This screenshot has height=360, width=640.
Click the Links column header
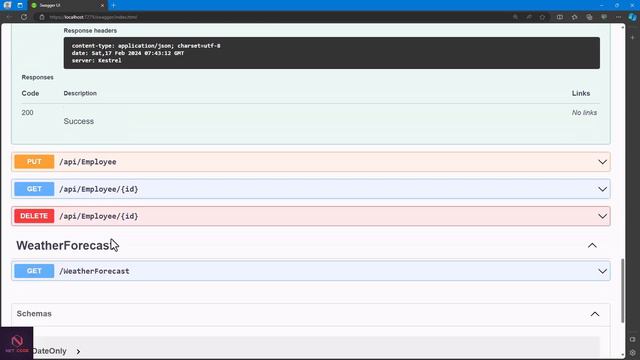tap(581, 93)
